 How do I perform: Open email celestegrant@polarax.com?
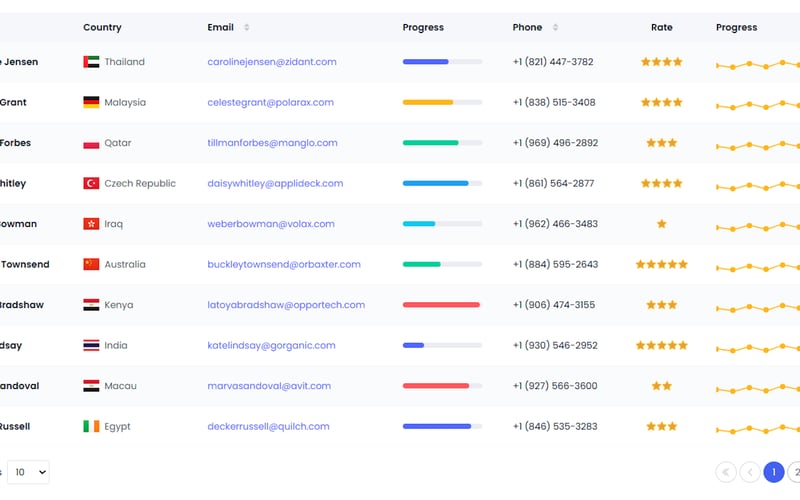pos(270,102)
